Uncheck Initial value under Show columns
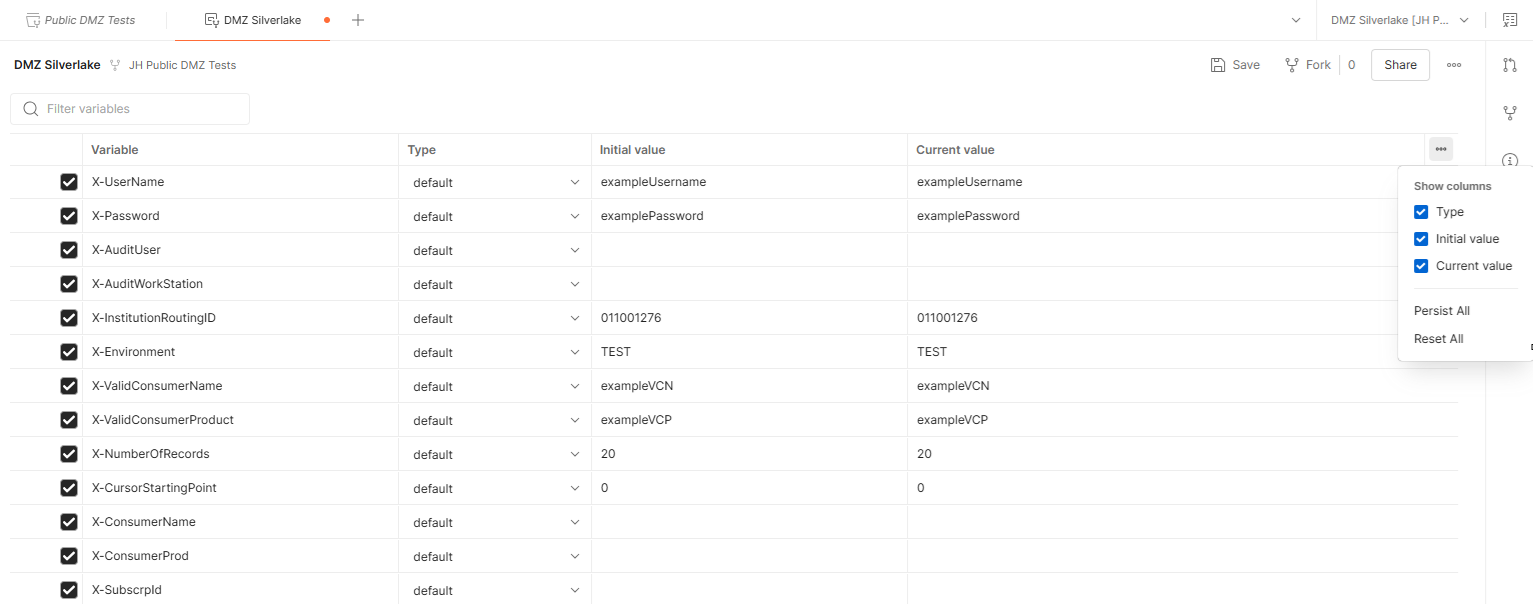This screenshot has height=604, width=1533. [x=1421, y=238]
